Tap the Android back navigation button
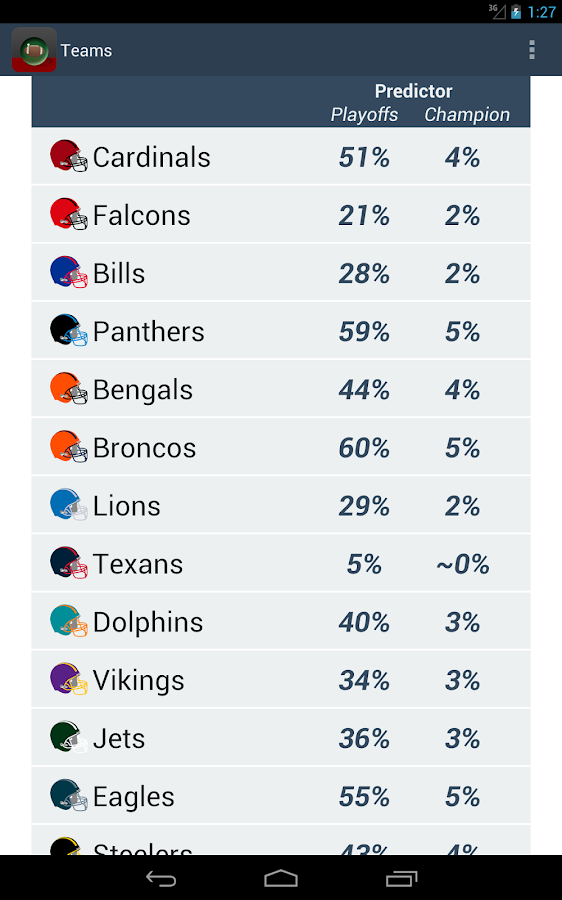Image resolution: width=562 pixels, height=900 pixels. coord(161,878)
